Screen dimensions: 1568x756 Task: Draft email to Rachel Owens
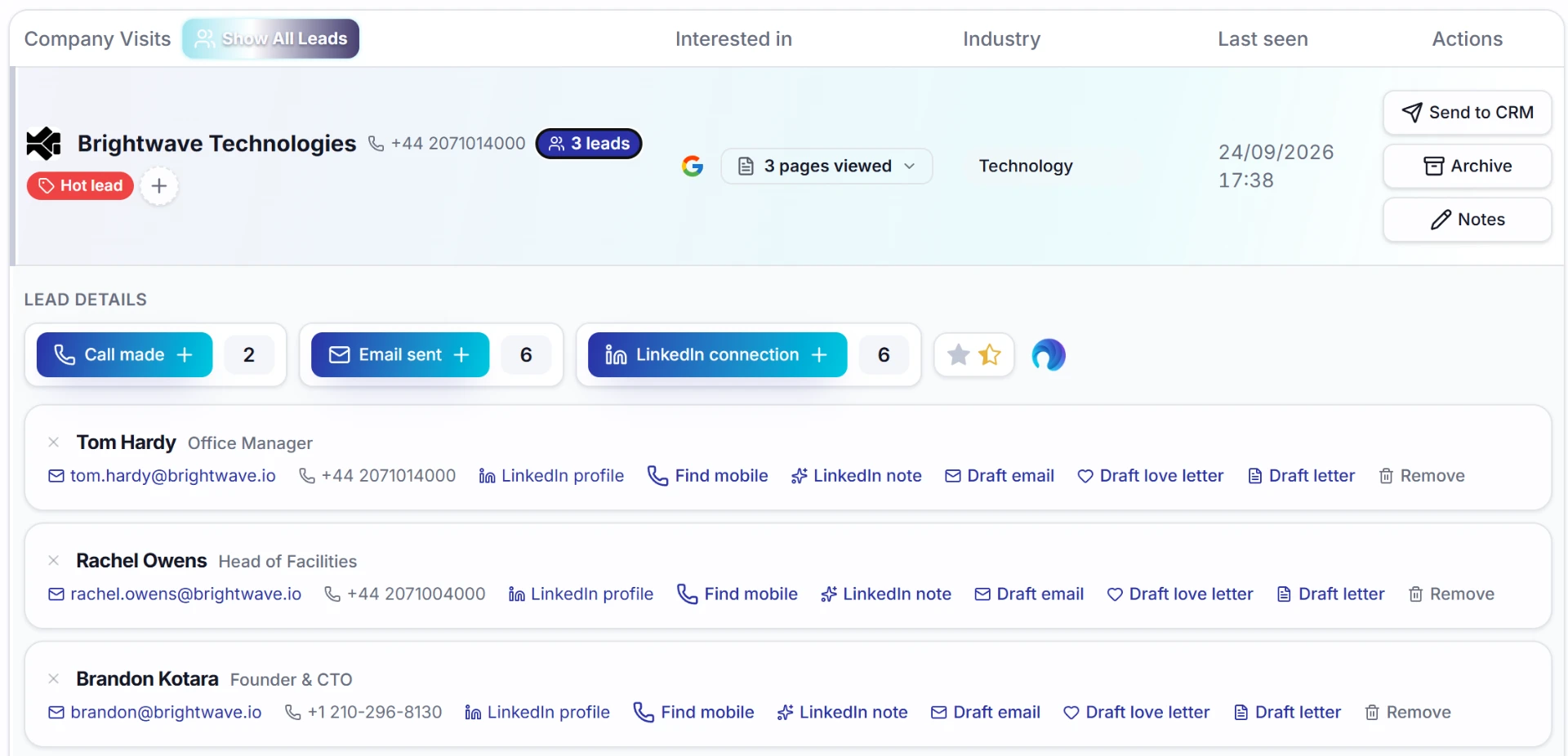pyautogui.click(x=1029, y=594)
